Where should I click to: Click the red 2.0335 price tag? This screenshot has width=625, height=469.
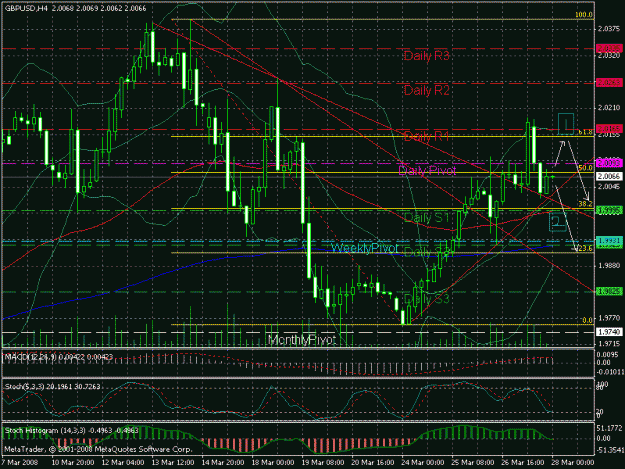[609, 49]
